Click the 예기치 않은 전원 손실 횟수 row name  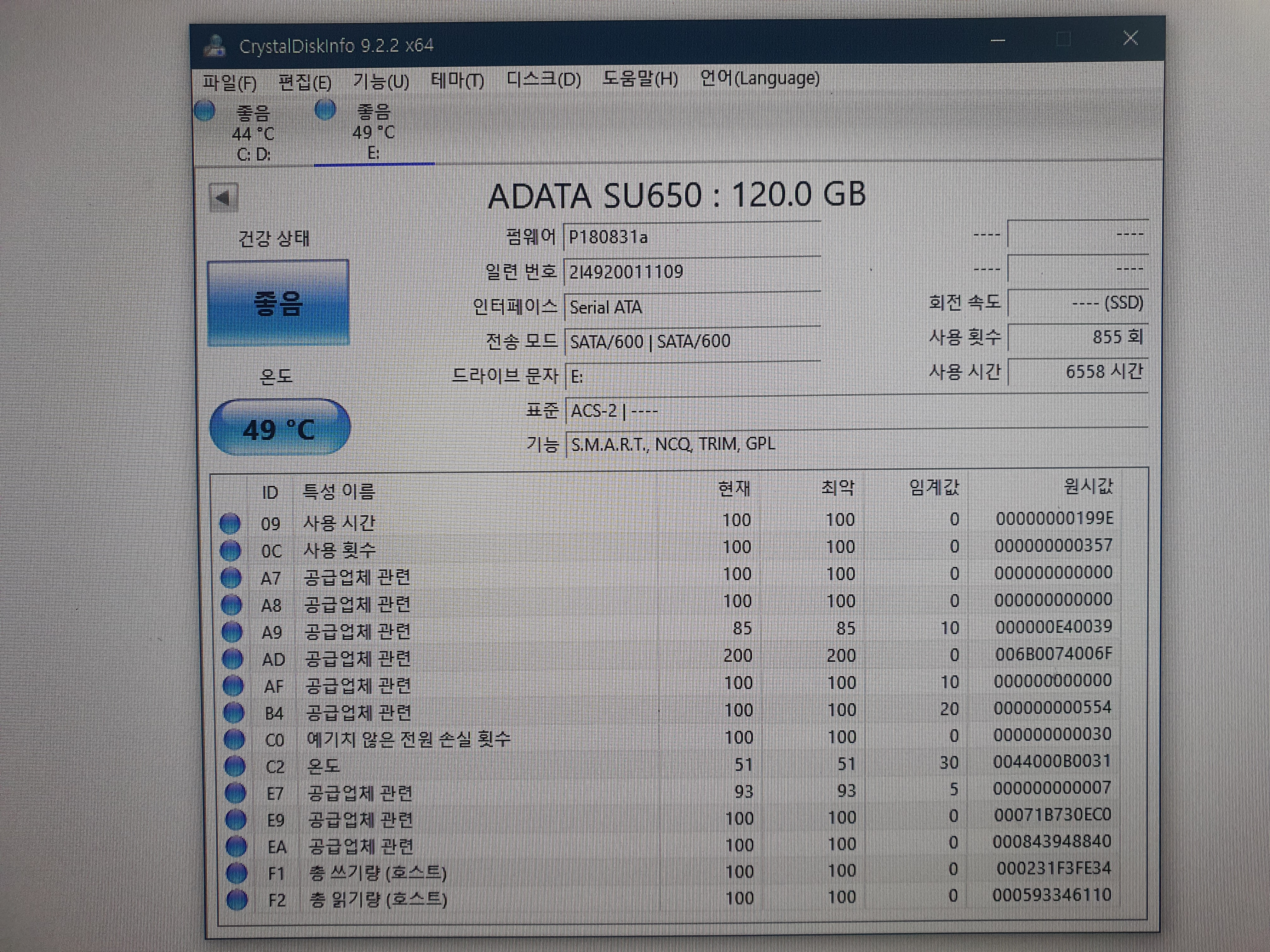[x=408, y=739]
